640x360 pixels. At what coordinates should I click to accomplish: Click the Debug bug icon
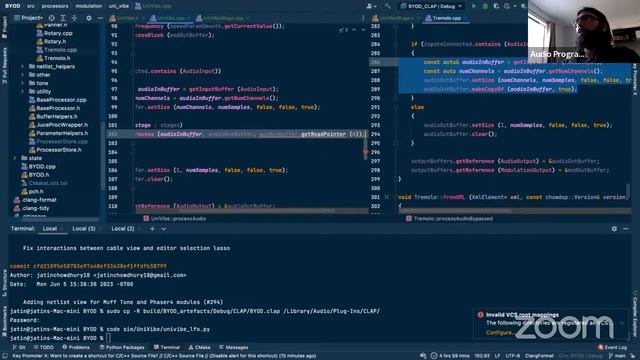(485, 6)
